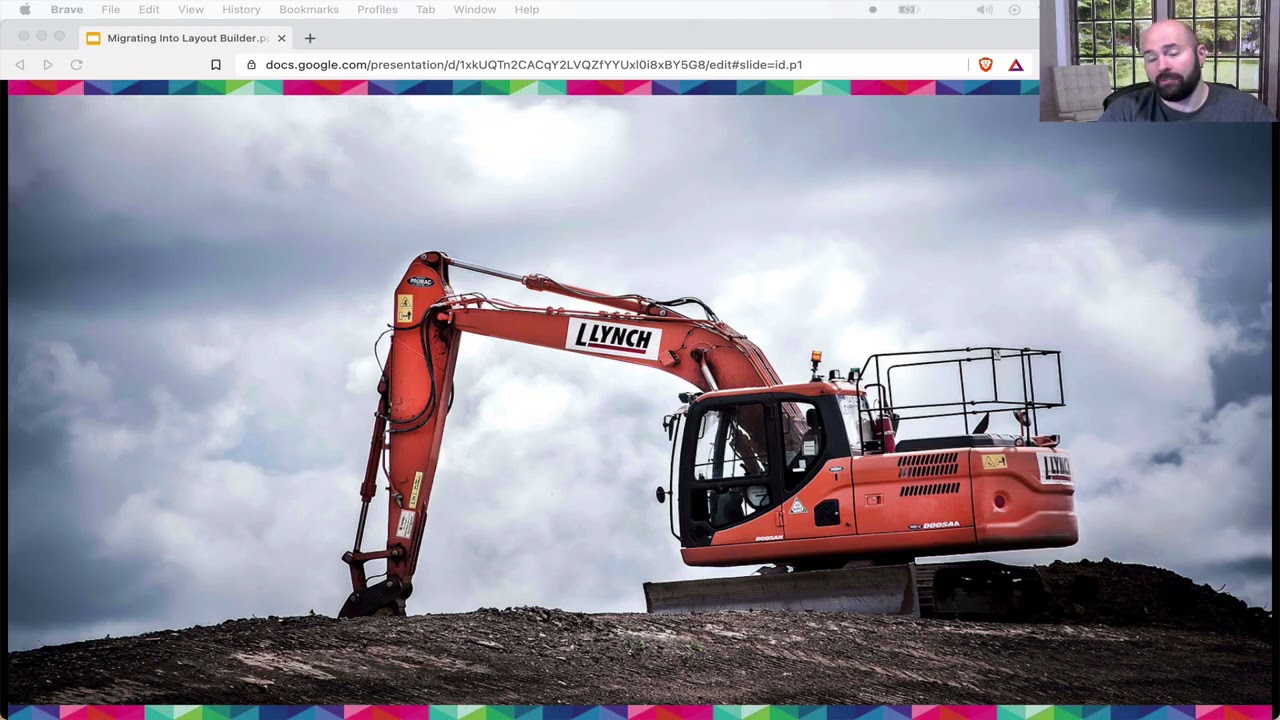Open the Help menu

tap(527, 10)
